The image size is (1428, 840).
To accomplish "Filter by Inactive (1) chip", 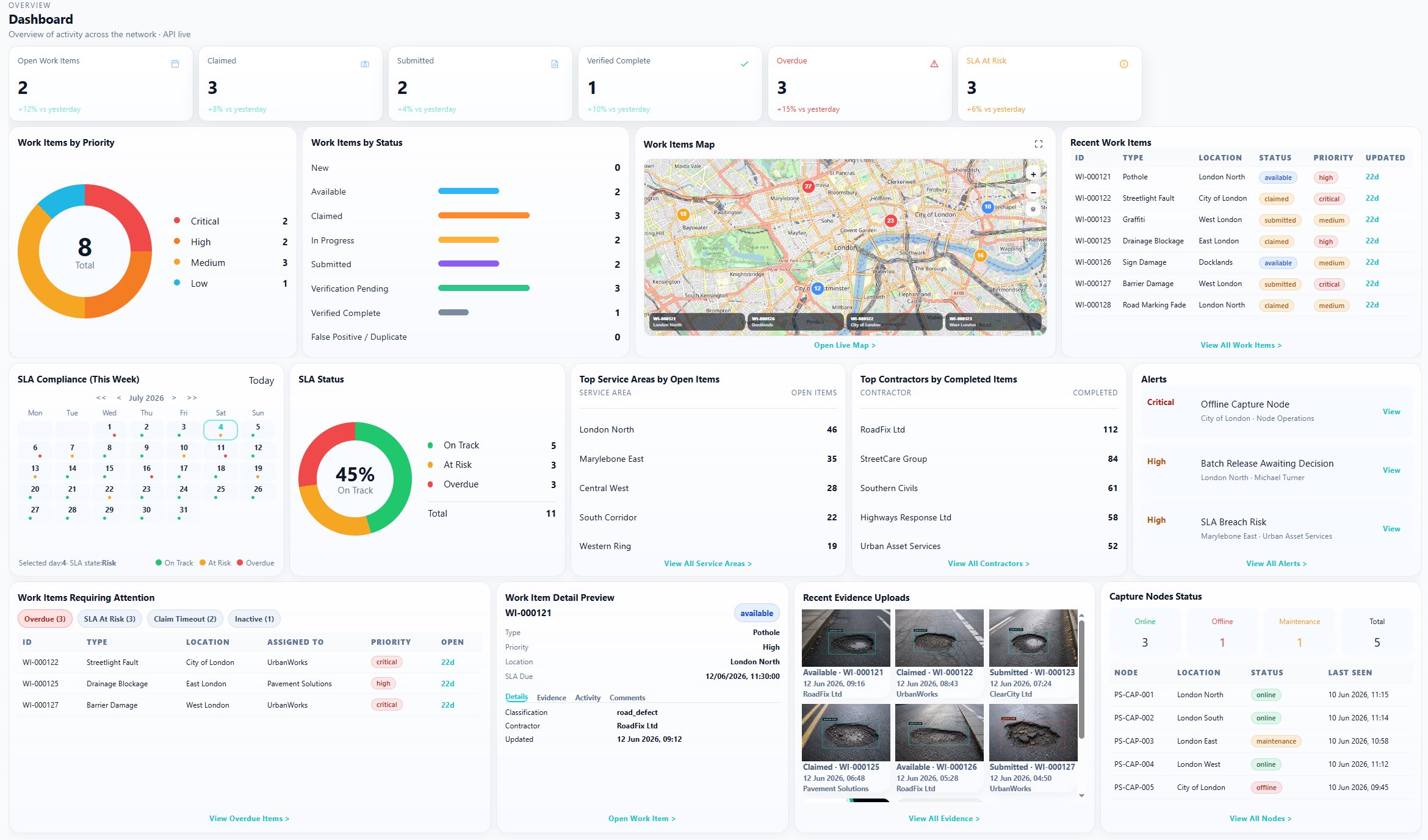I will coord(254,619).
